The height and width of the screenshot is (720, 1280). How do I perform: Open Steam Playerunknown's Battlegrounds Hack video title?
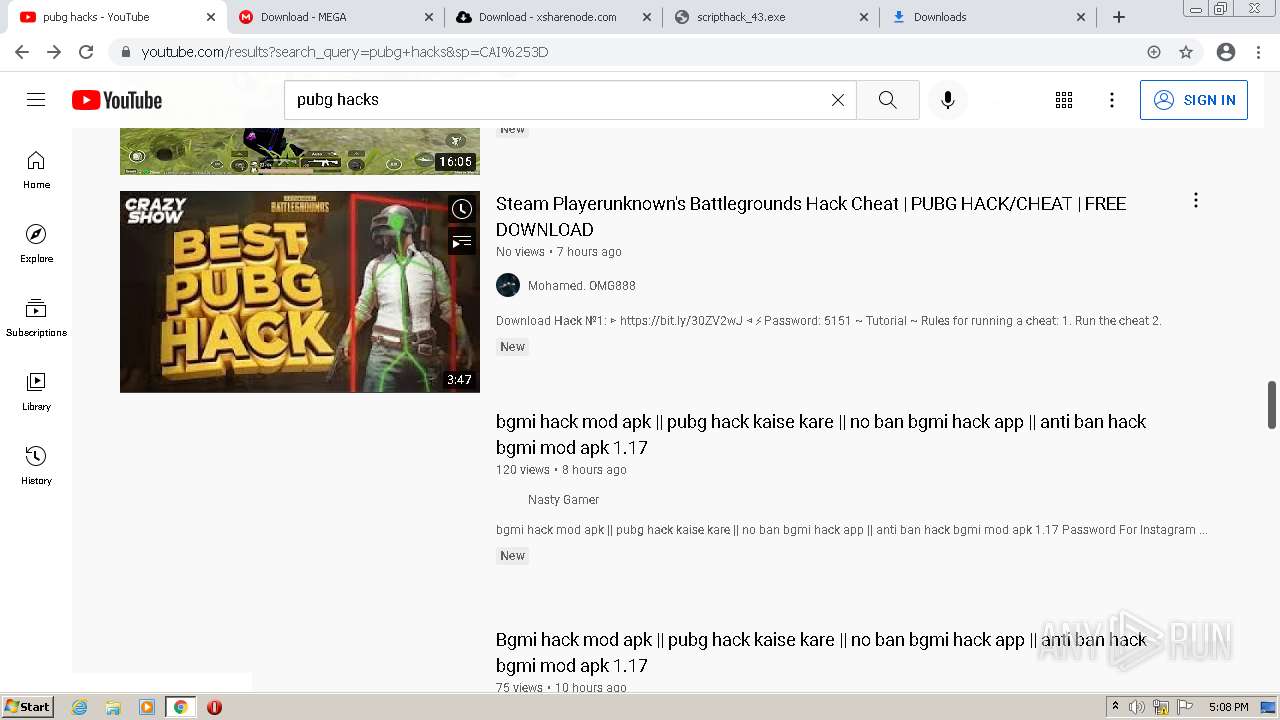tap(811, 216)
